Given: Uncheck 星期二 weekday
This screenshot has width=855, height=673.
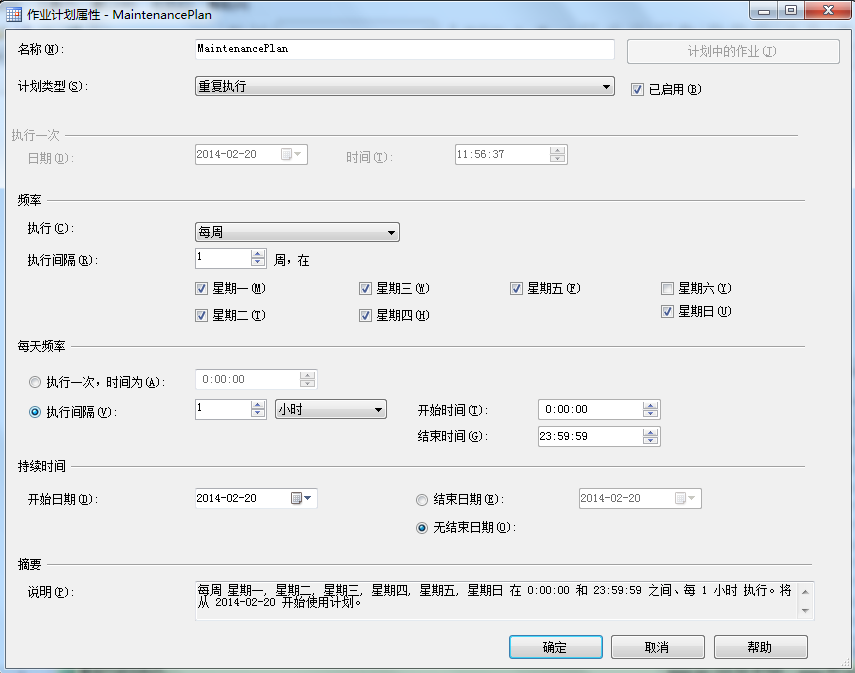Looking at the screenshot, I should click(201, 315).
